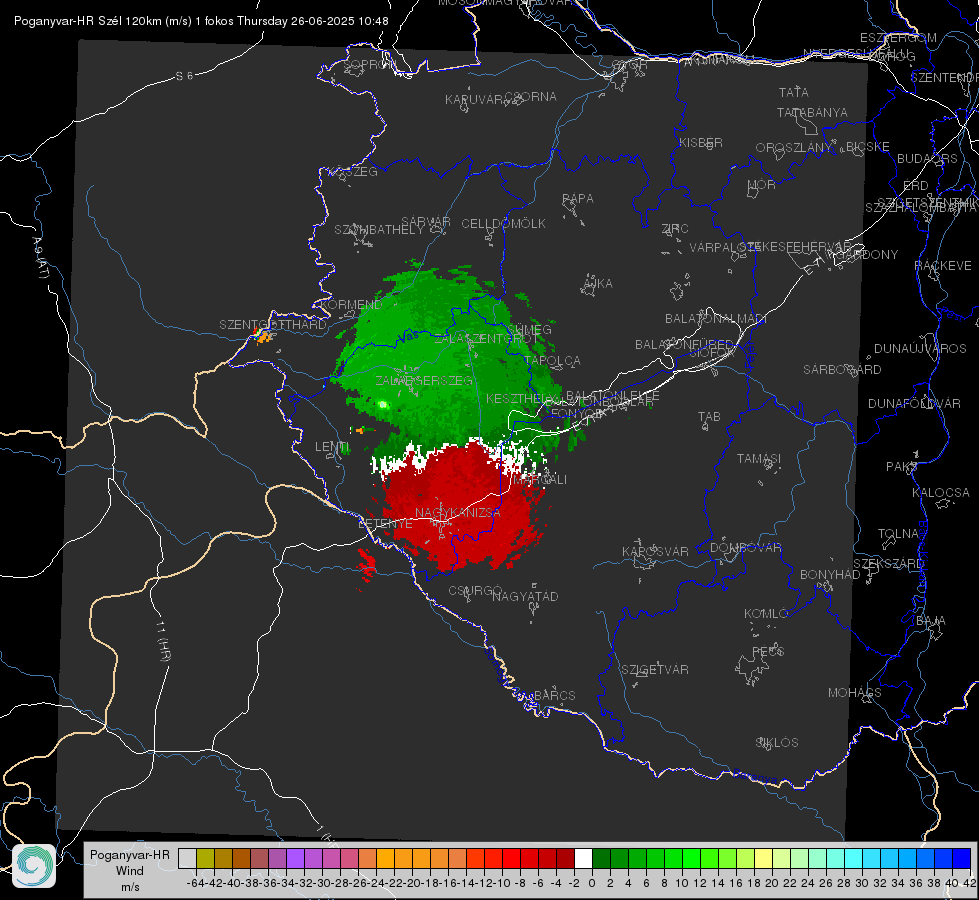Click the OROSZLANY city label
This screenshot has width=979, height=900.
click(x=794, y=148)
